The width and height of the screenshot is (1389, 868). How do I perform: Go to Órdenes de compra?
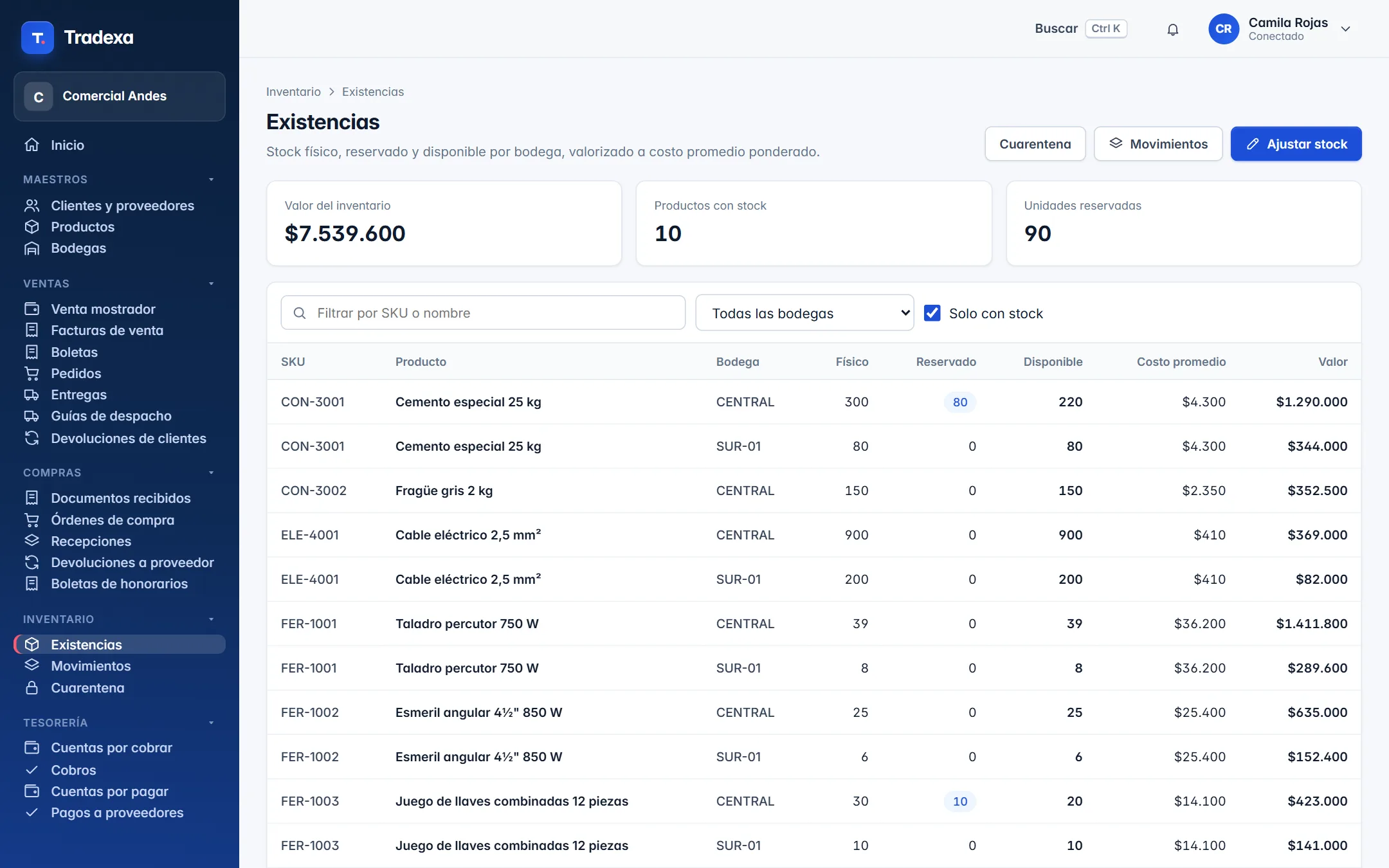120,520
